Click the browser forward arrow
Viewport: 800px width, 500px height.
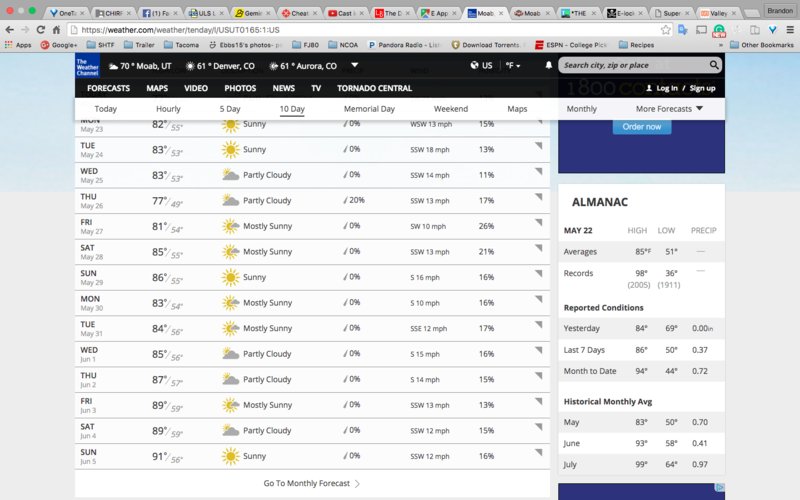tap(25, 30)
